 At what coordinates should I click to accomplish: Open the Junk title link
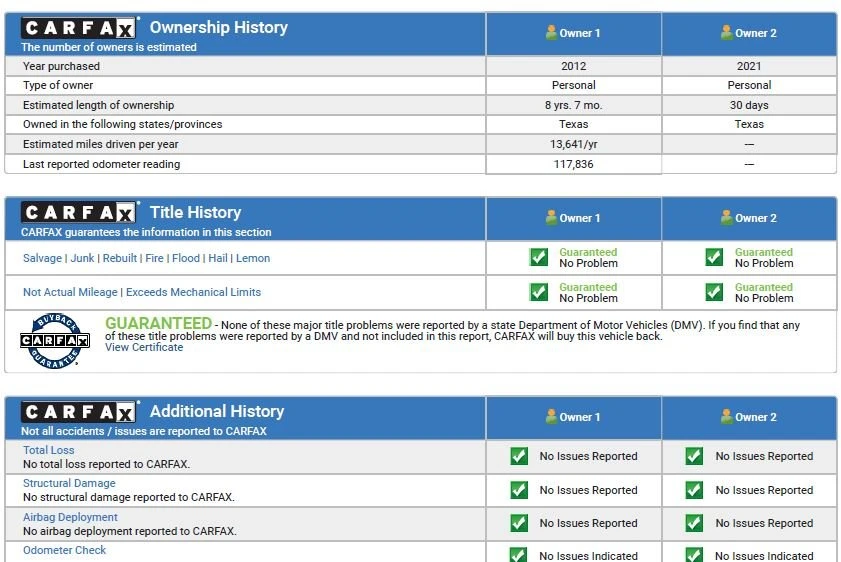(x=83, y=258)
